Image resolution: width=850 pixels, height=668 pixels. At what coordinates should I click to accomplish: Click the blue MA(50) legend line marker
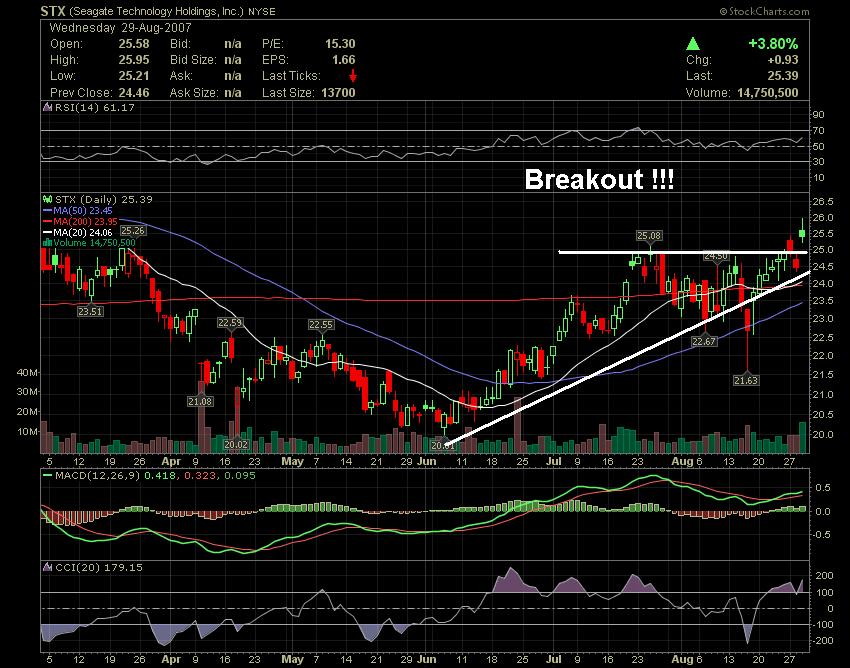click(x=48, y=211)
